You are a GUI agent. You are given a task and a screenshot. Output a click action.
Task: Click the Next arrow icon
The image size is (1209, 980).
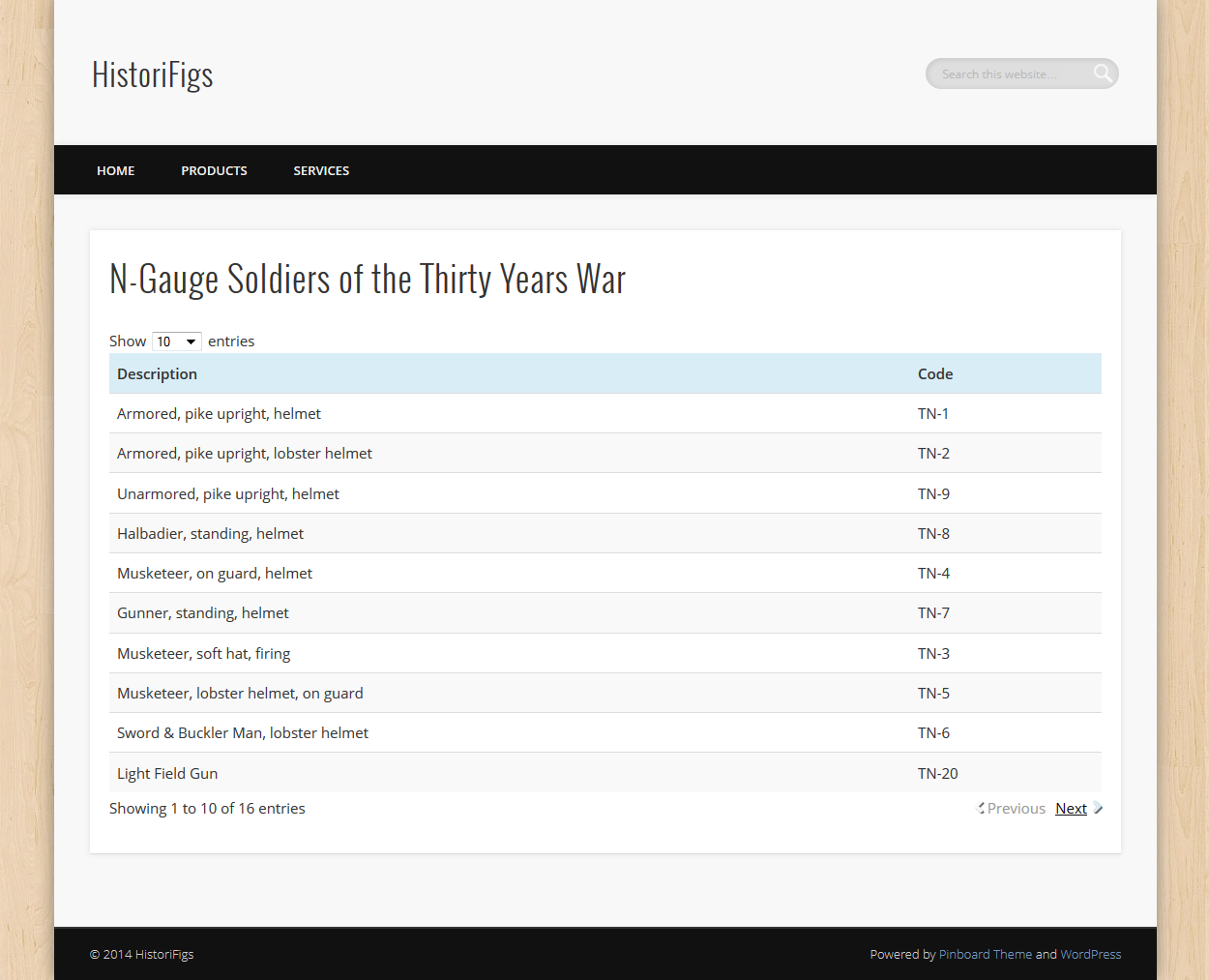click(1098, 809)
